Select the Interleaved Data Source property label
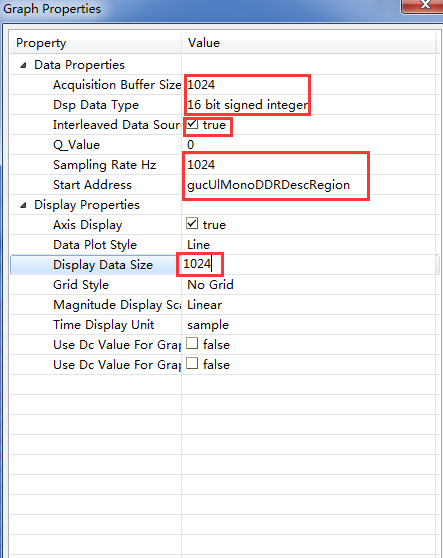Image resolution: width=443 pixels, height=558 pixels. coord(117,125)
